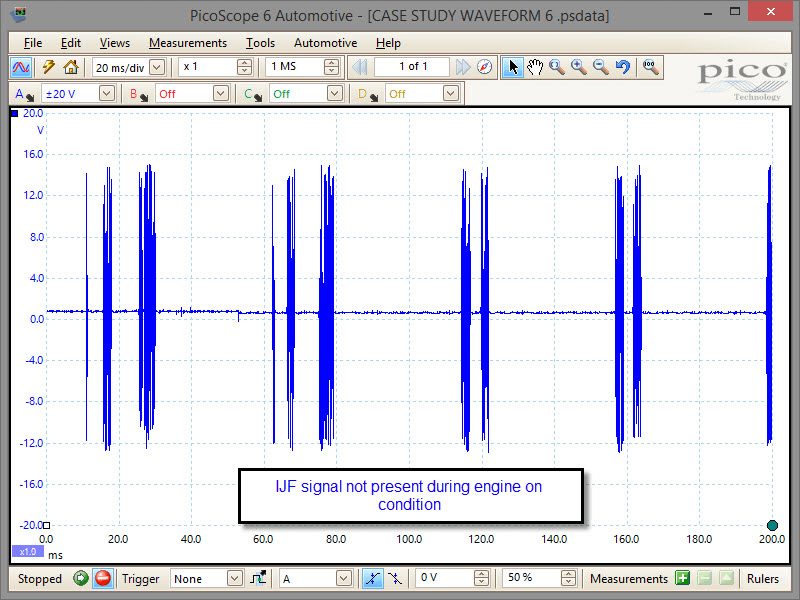Add a measurement with green plus
Viewport: 800px width, 600px height.
683,579
